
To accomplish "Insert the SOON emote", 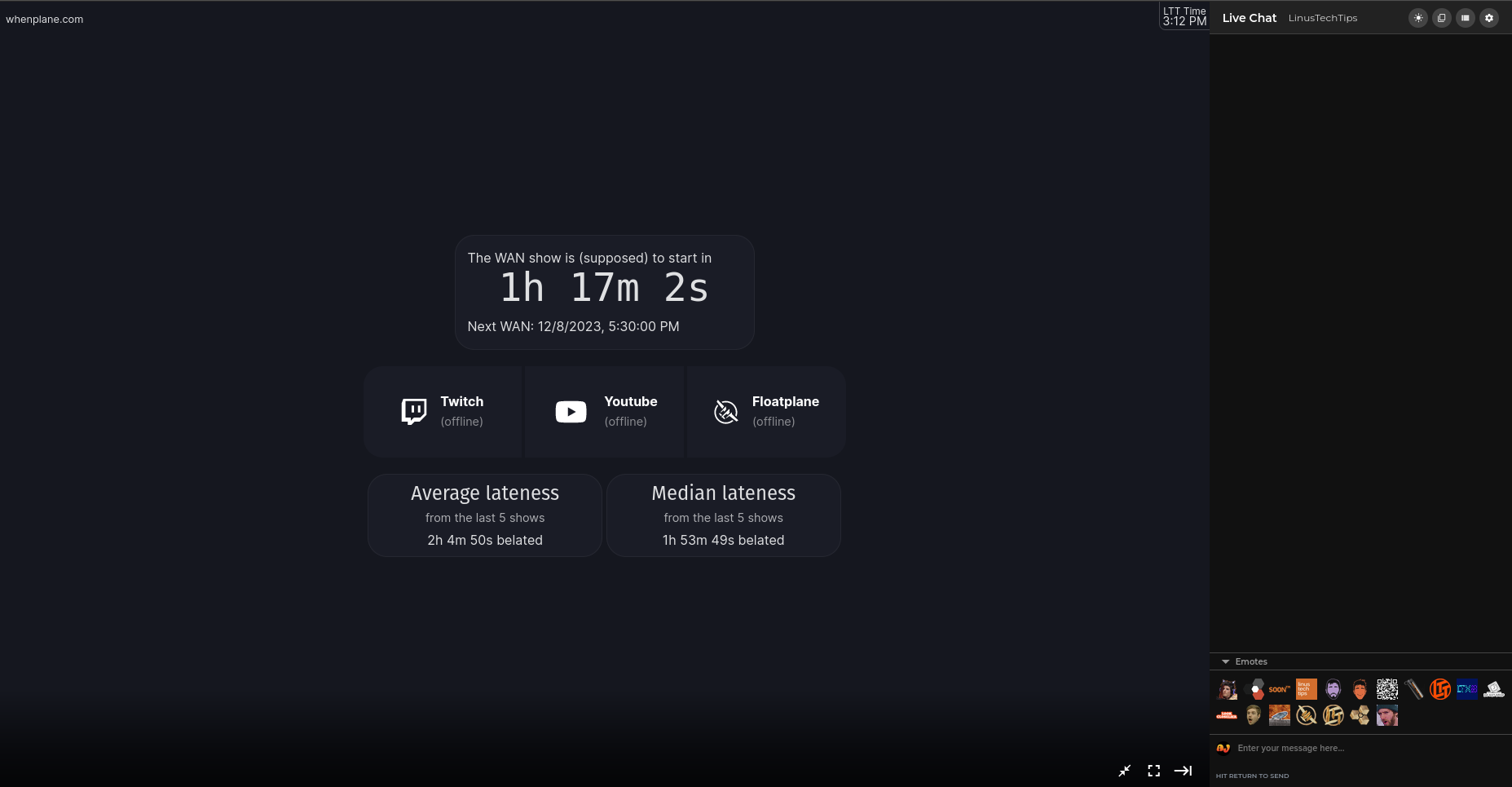I will (1280, 690).
